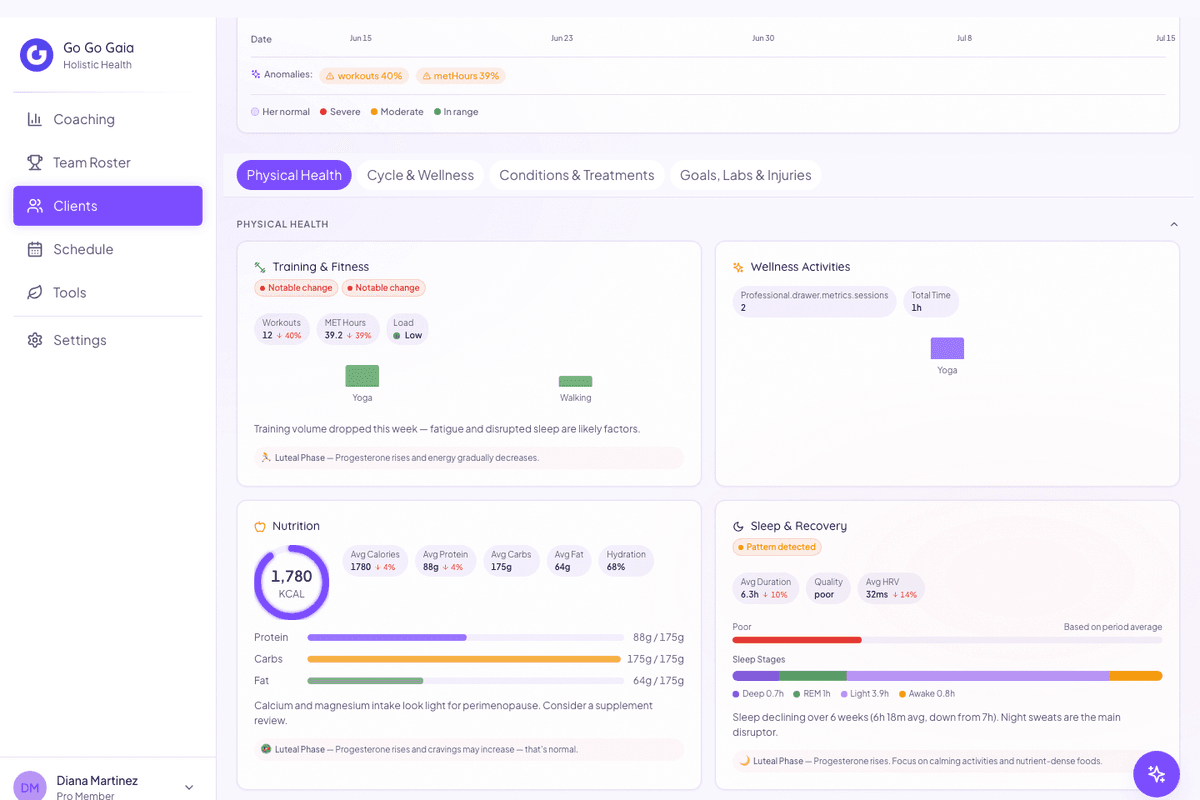Click the Hydration 68% chip

(x=626, y=561)
